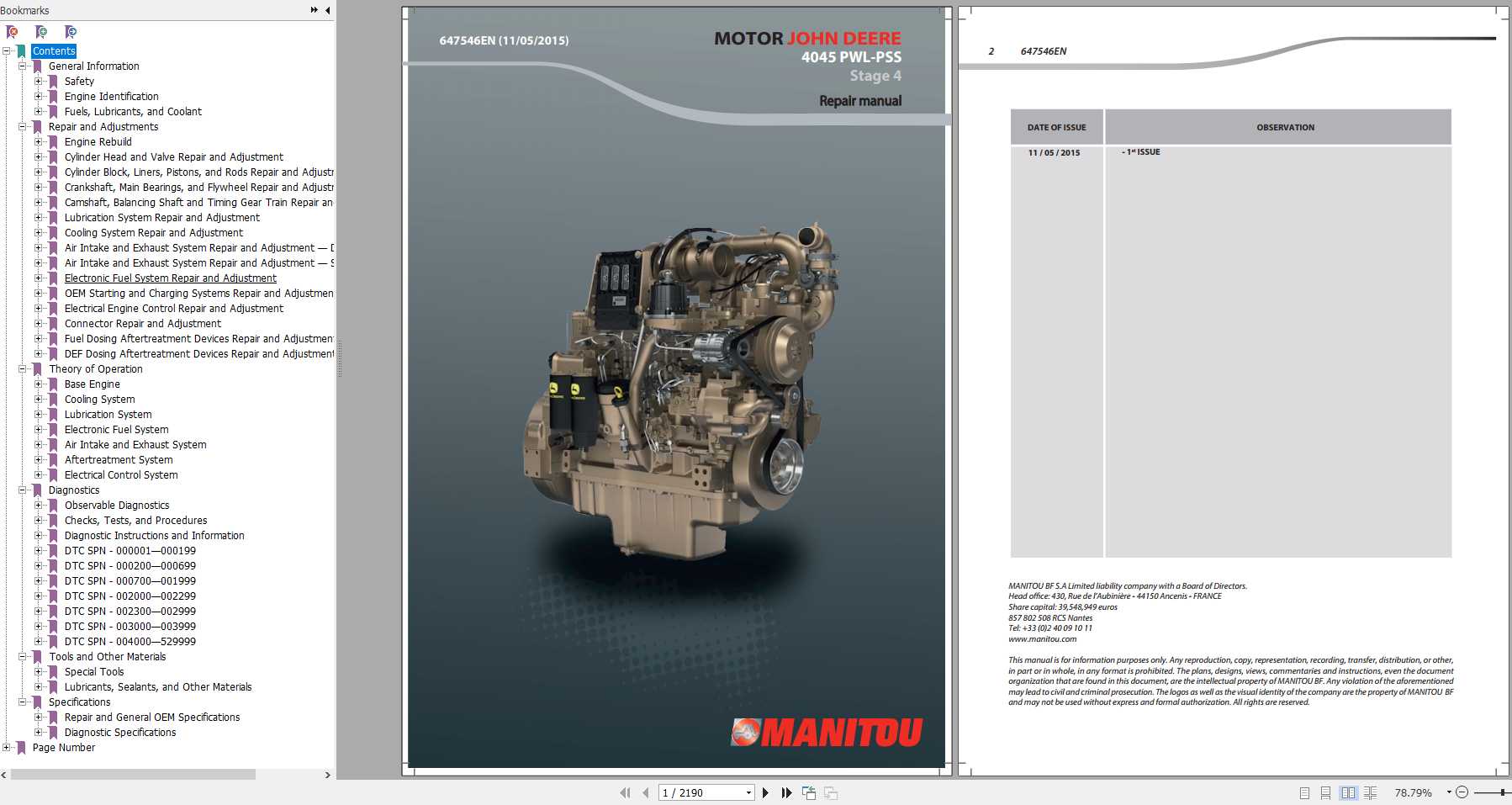
Task: Expand the Safety bookmark
Action: pos(38,82)
